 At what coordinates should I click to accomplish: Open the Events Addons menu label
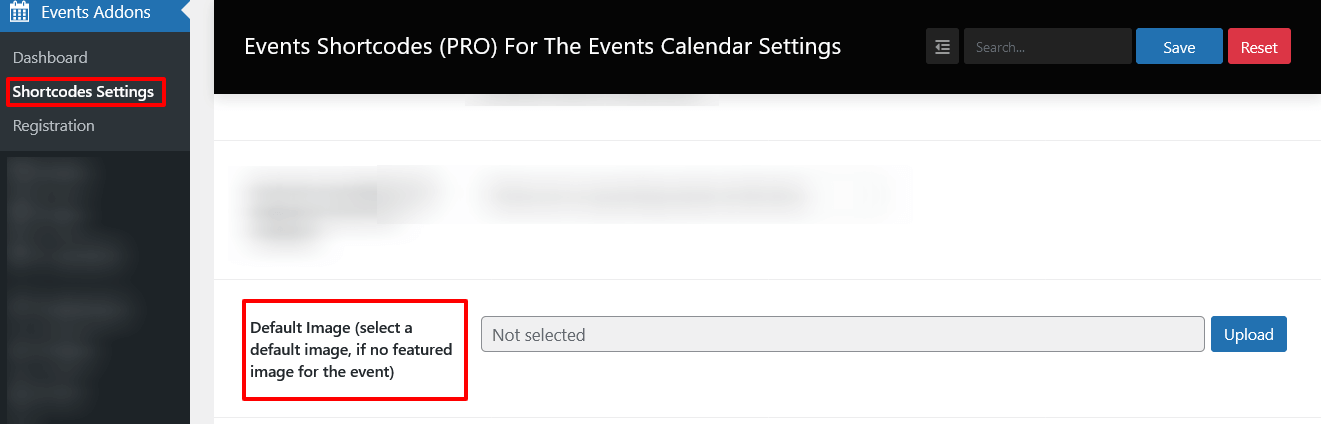coord(96,13)
